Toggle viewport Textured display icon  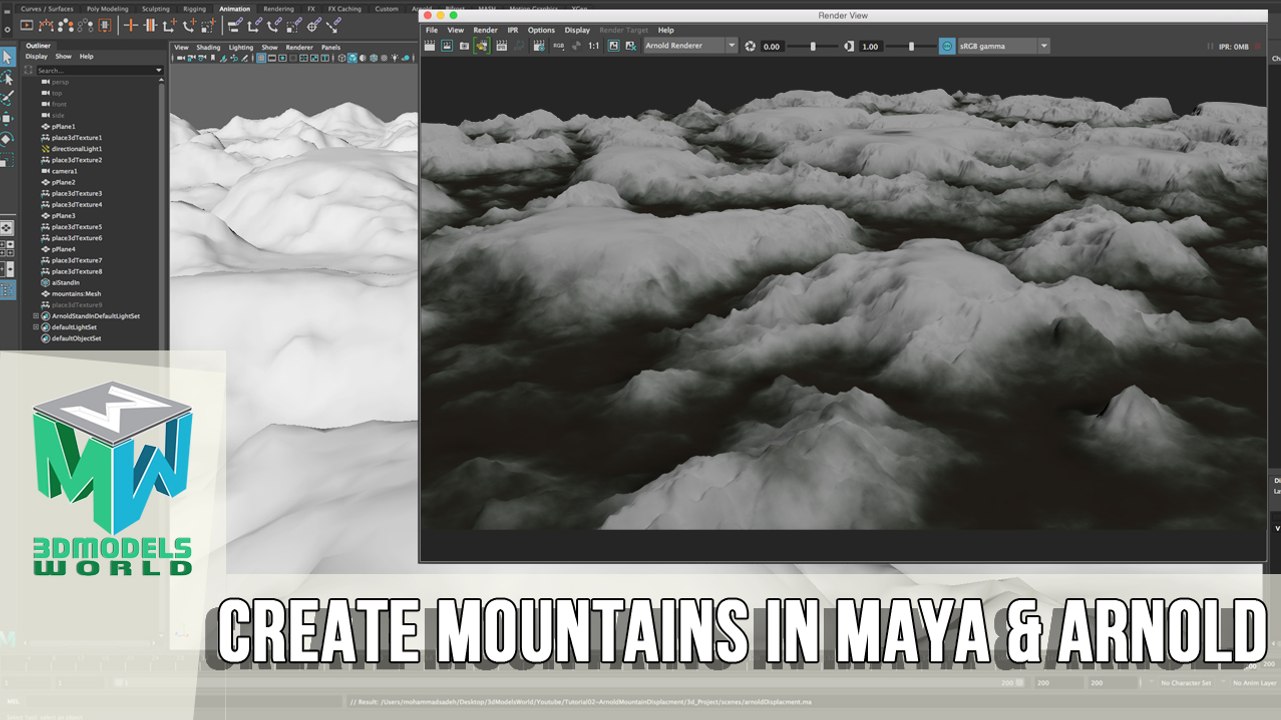click(384, 58)
